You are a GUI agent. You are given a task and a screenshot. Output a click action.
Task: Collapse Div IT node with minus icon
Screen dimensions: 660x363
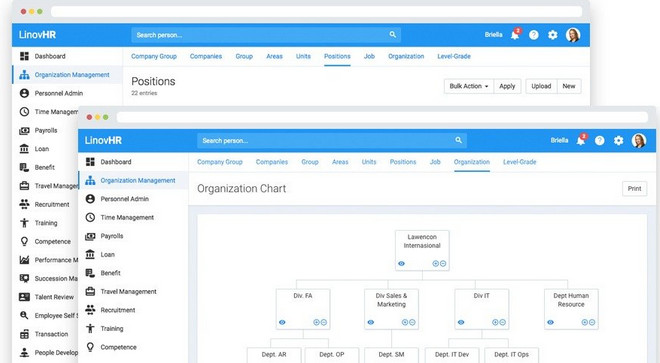tap(503, 322)
